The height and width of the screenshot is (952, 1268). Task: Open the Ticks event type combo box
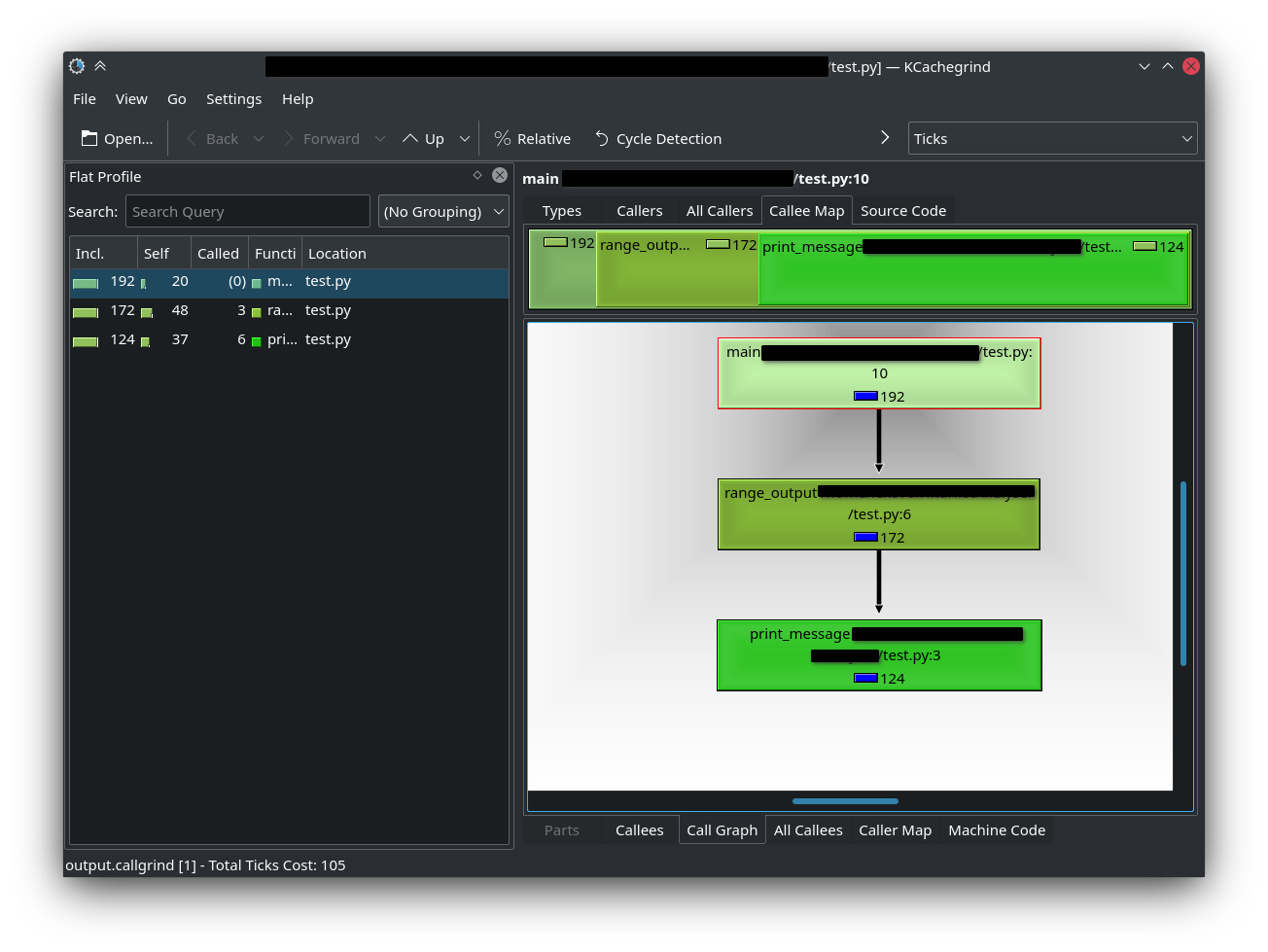coord(1052,139)
